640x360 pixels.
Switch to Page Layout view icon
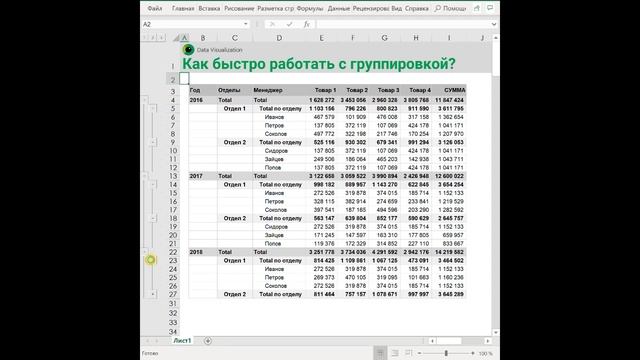click(x=395, y=353)
